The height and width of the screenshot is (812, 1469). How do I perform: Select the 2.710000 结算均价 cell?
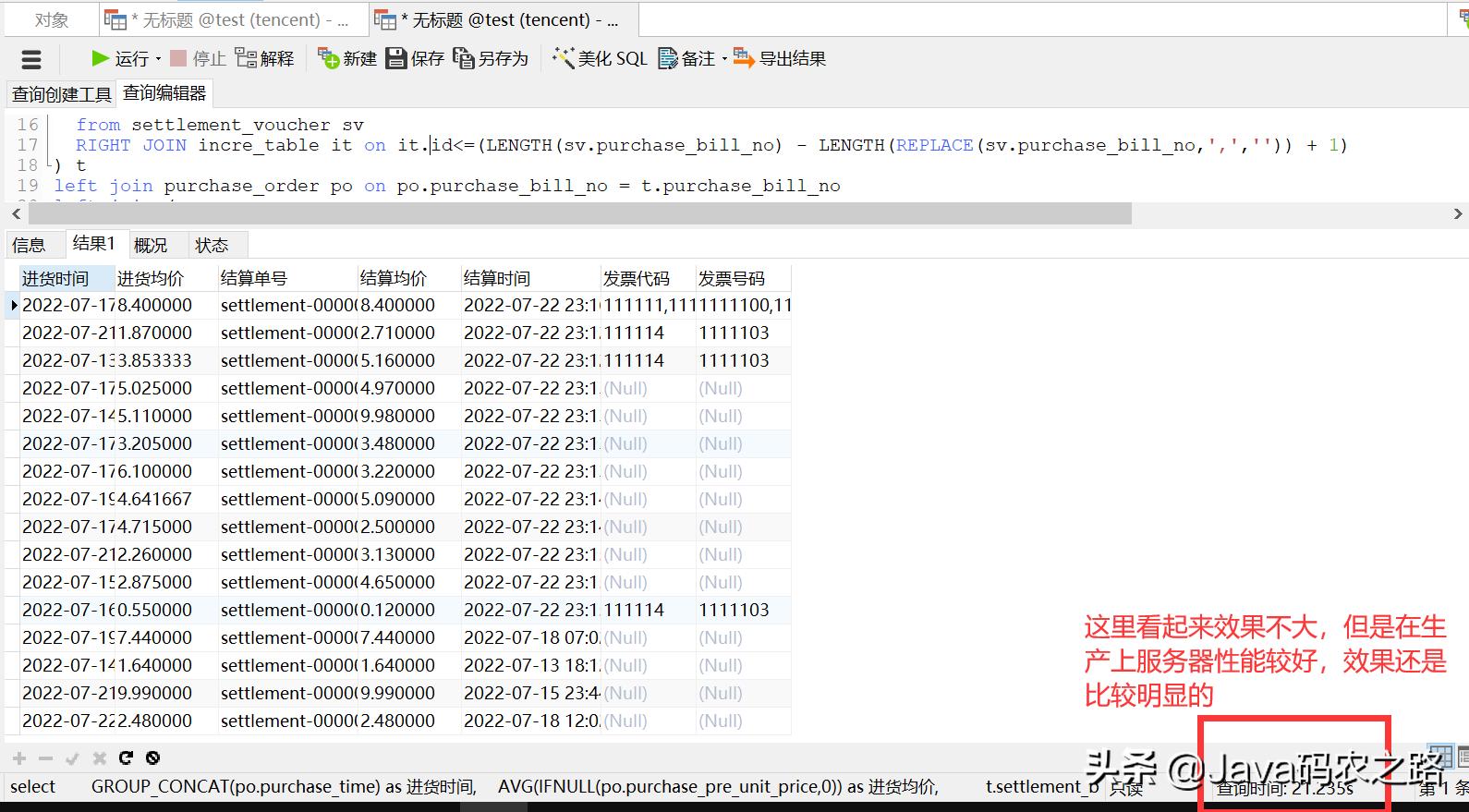tap(409, 333)
